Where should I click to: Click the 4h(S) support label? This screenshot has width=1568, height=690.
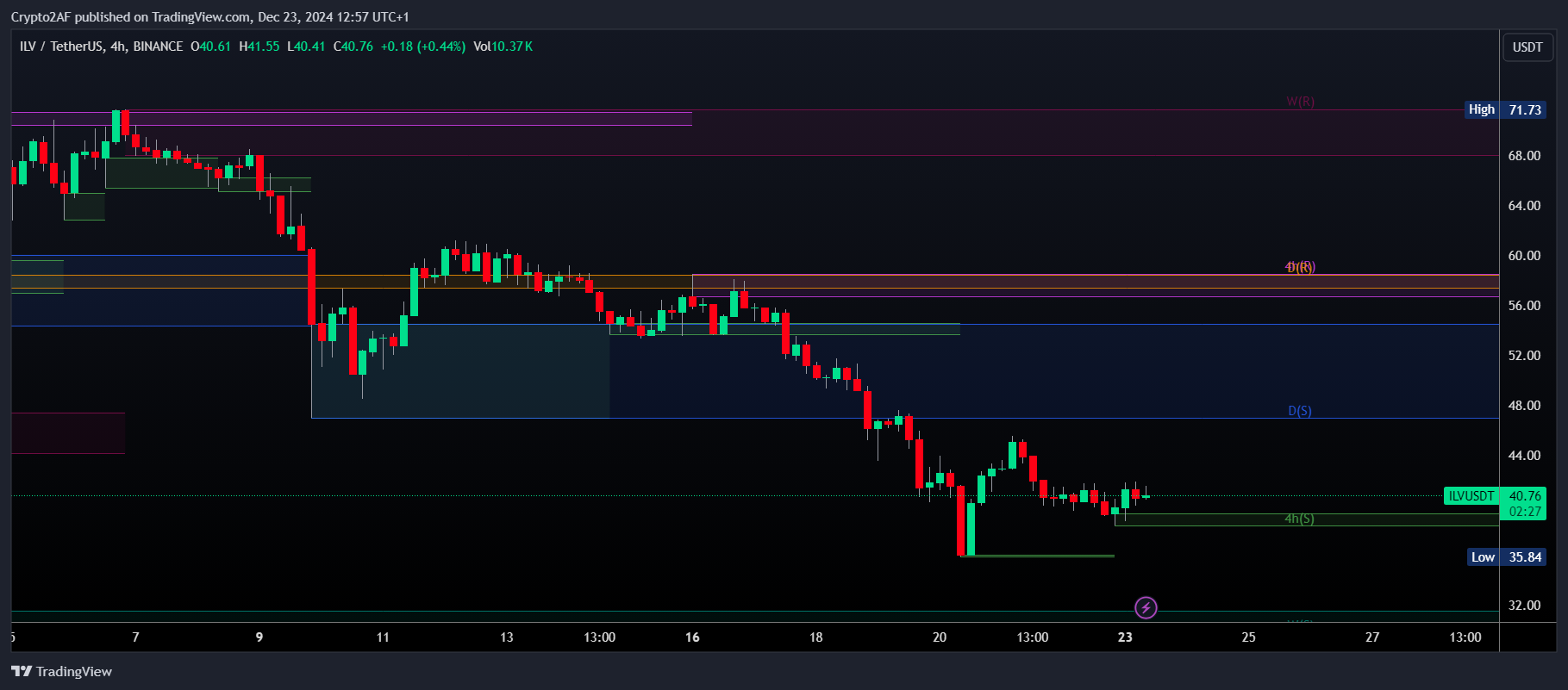(1299, 519)
